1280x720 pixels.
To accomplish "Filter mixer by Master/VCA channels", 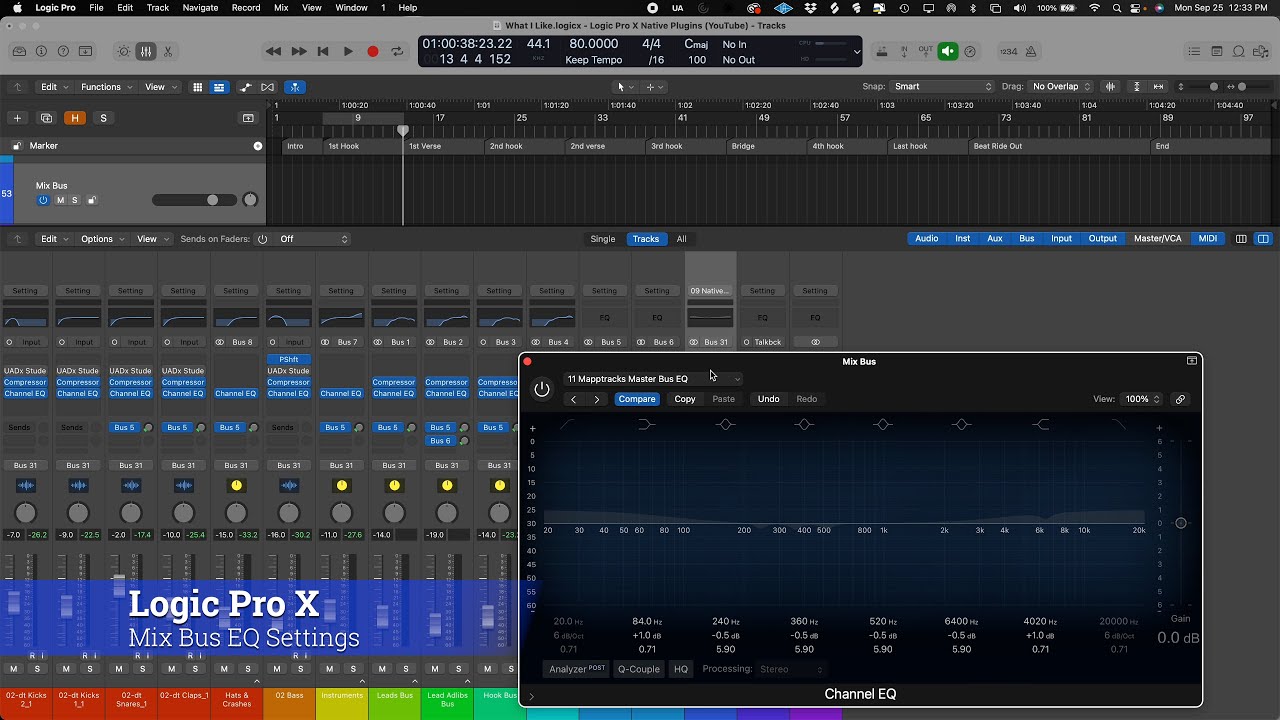I will click(1158, 239).
